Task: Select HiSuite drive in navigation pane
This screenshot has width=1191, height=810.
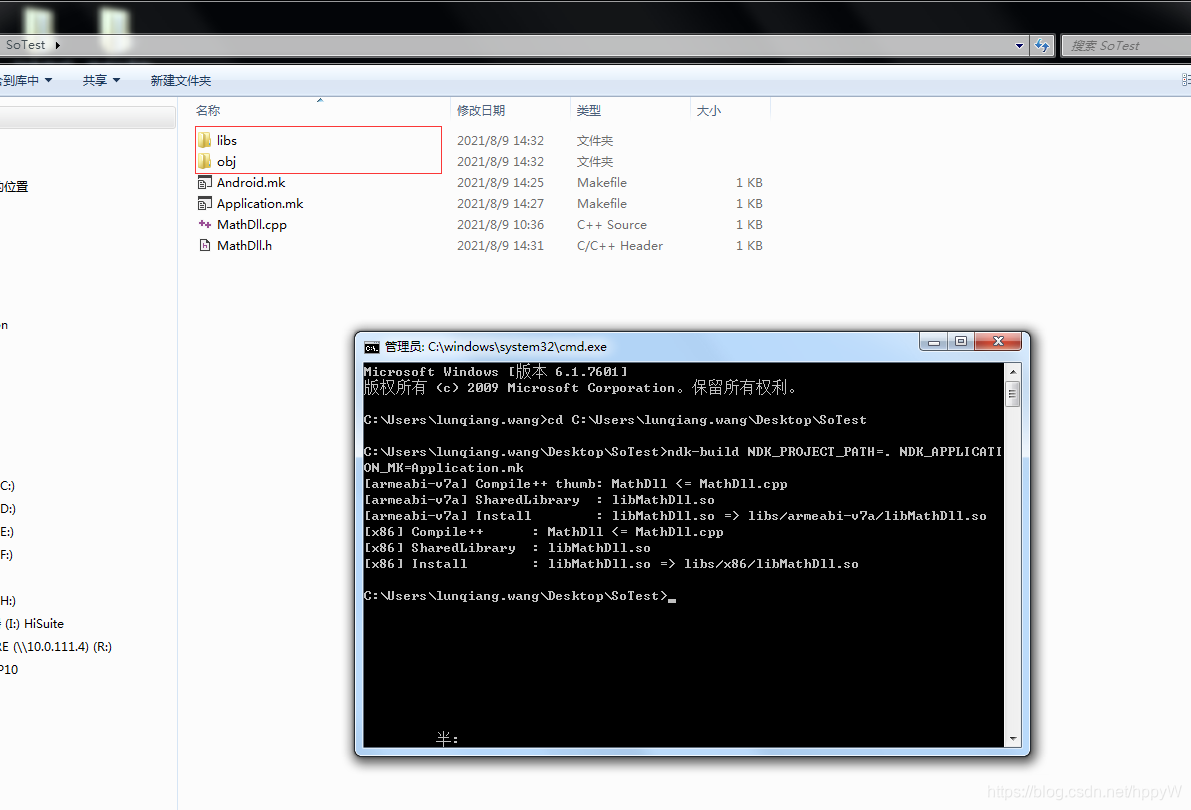Action: [33, 624]
